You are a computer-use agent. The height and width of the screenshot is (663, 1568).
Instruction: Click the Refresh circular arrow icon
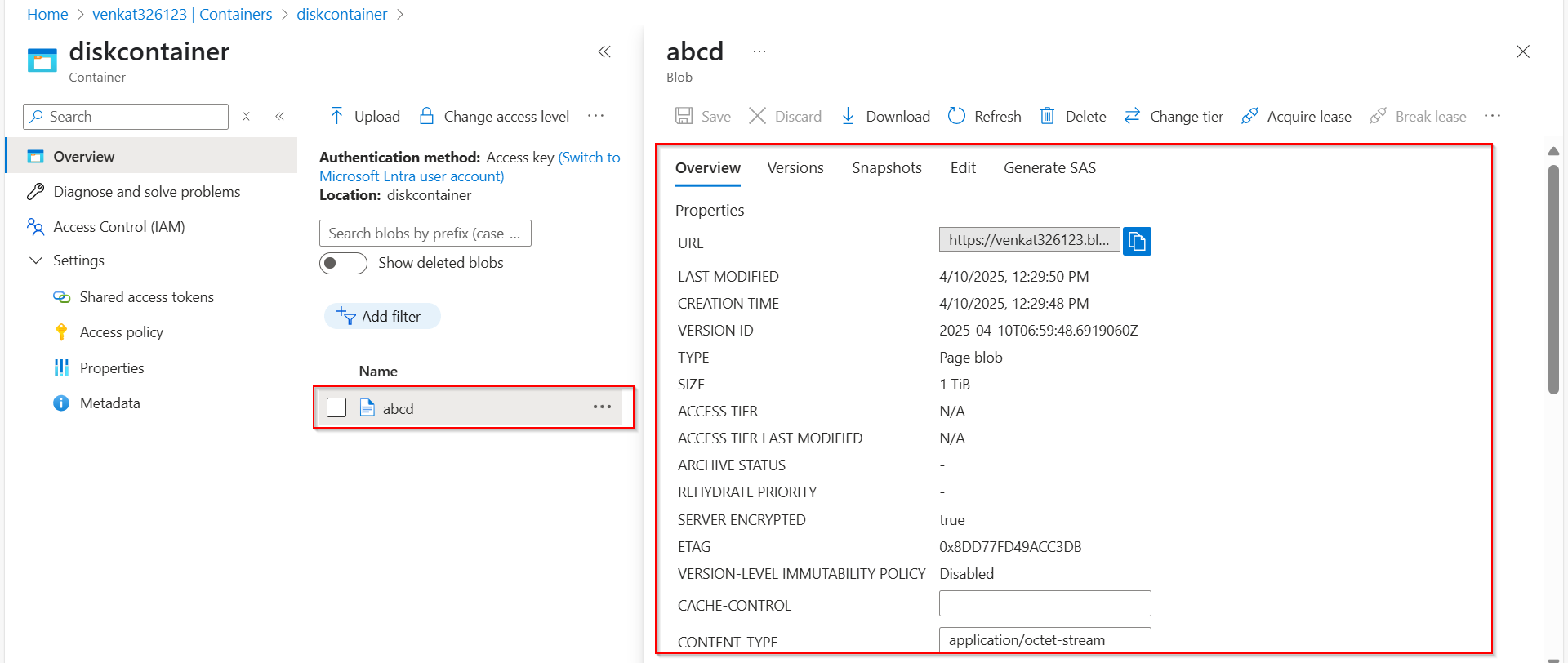click(956, 116)
